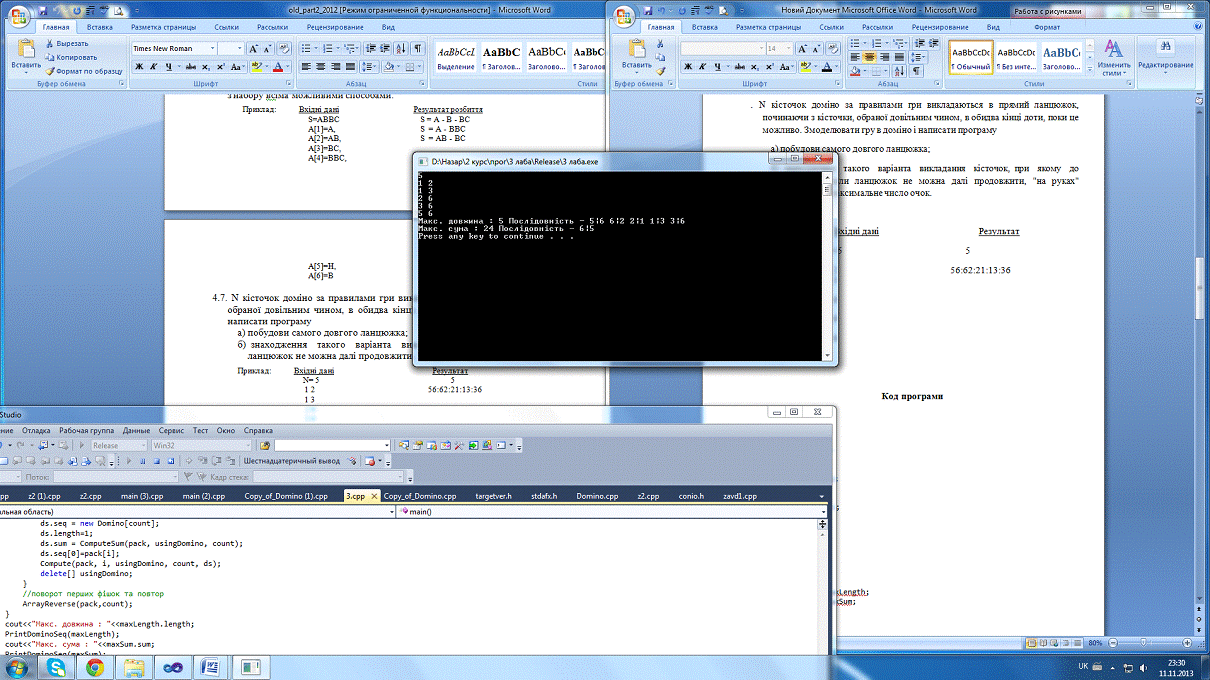Click Paste (Вставить) in left Word window
Screen dimensions: 1210x680
26,56
